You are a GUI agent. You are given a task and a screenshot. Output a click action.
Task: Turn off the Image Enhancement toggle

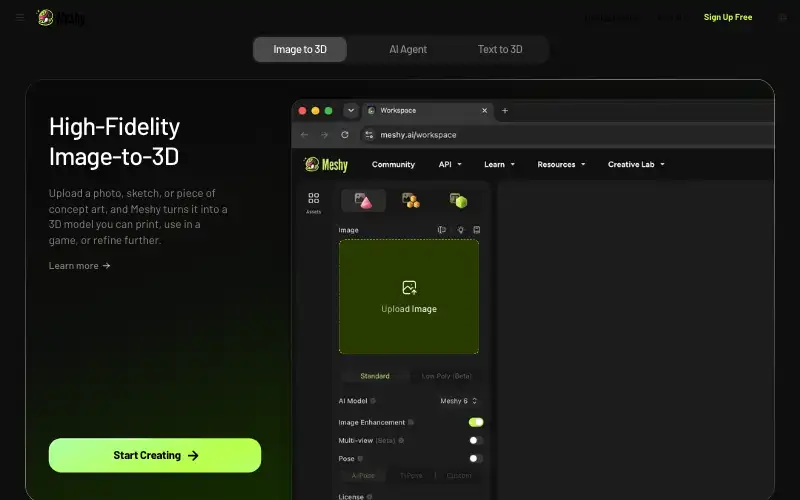[476, 422]
